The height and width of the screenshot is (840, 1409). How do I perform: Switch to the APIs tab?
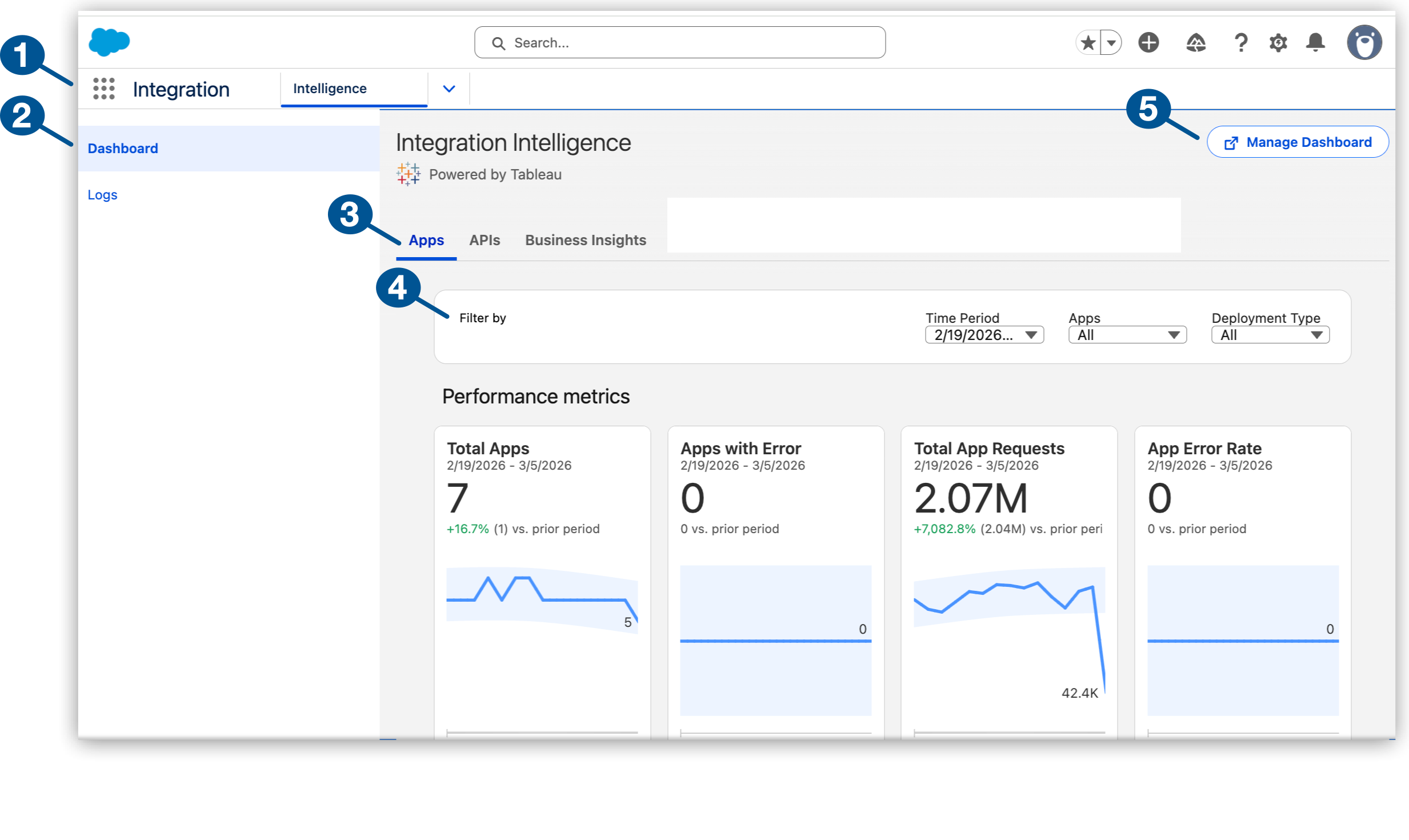(485, 241)
